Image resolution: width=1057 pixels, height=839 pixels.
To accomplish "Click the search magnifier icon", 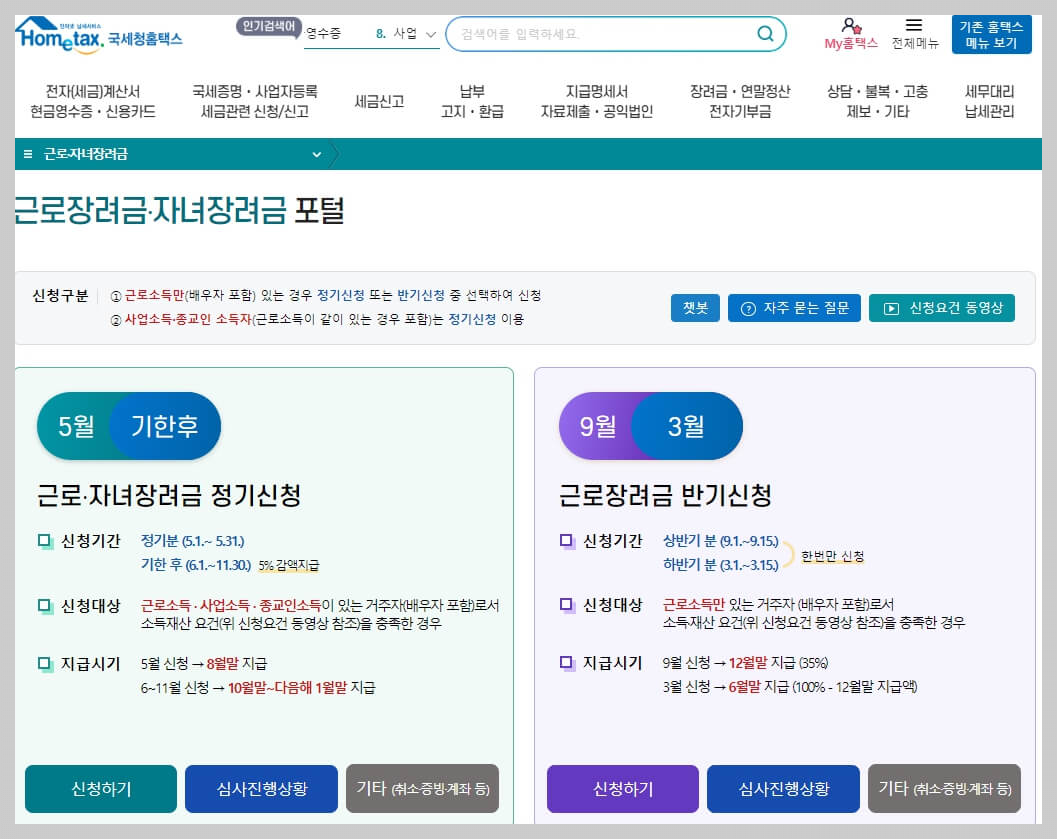I will [766, 33].
